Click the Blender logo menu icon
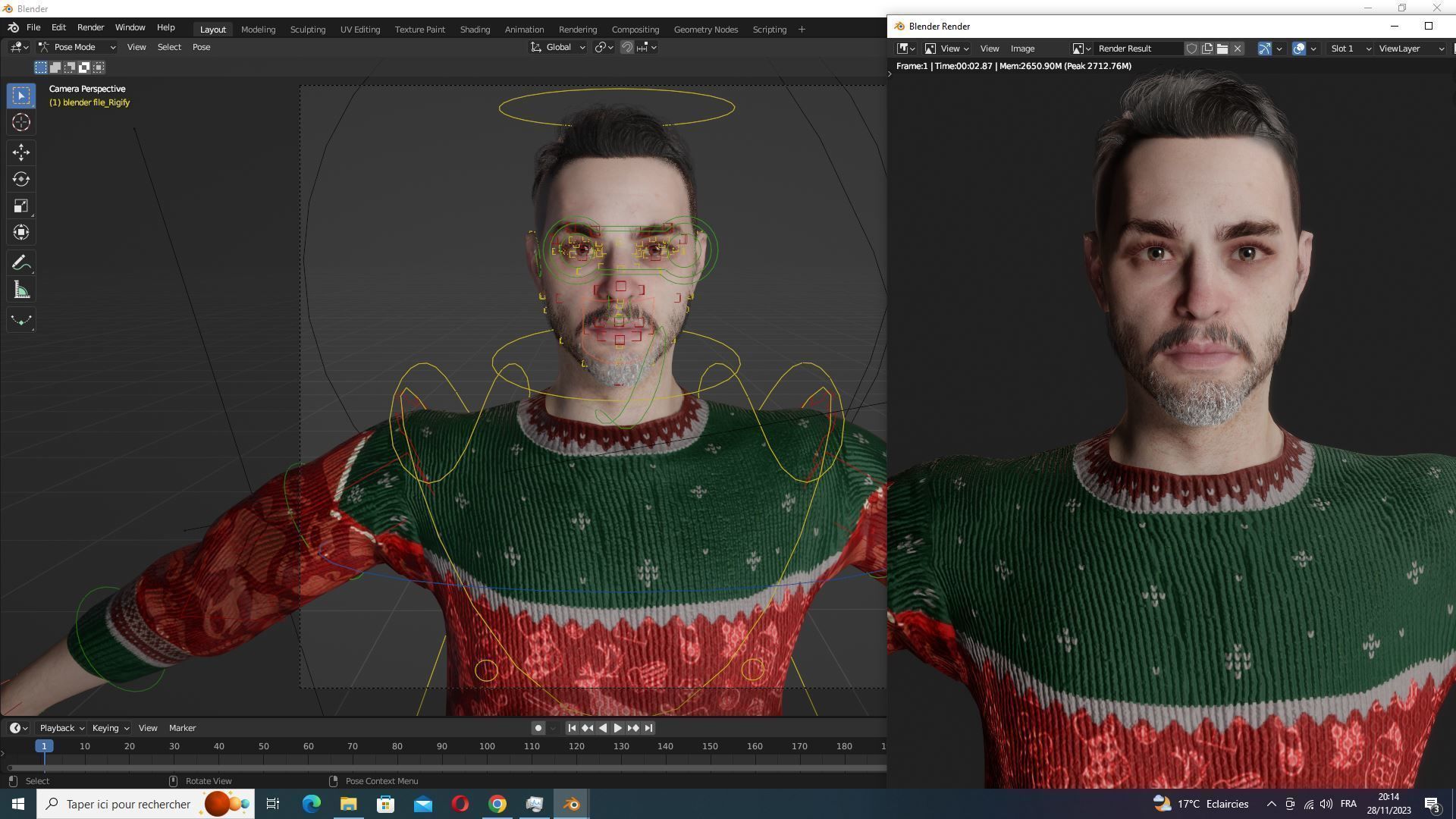 (13, 27)
